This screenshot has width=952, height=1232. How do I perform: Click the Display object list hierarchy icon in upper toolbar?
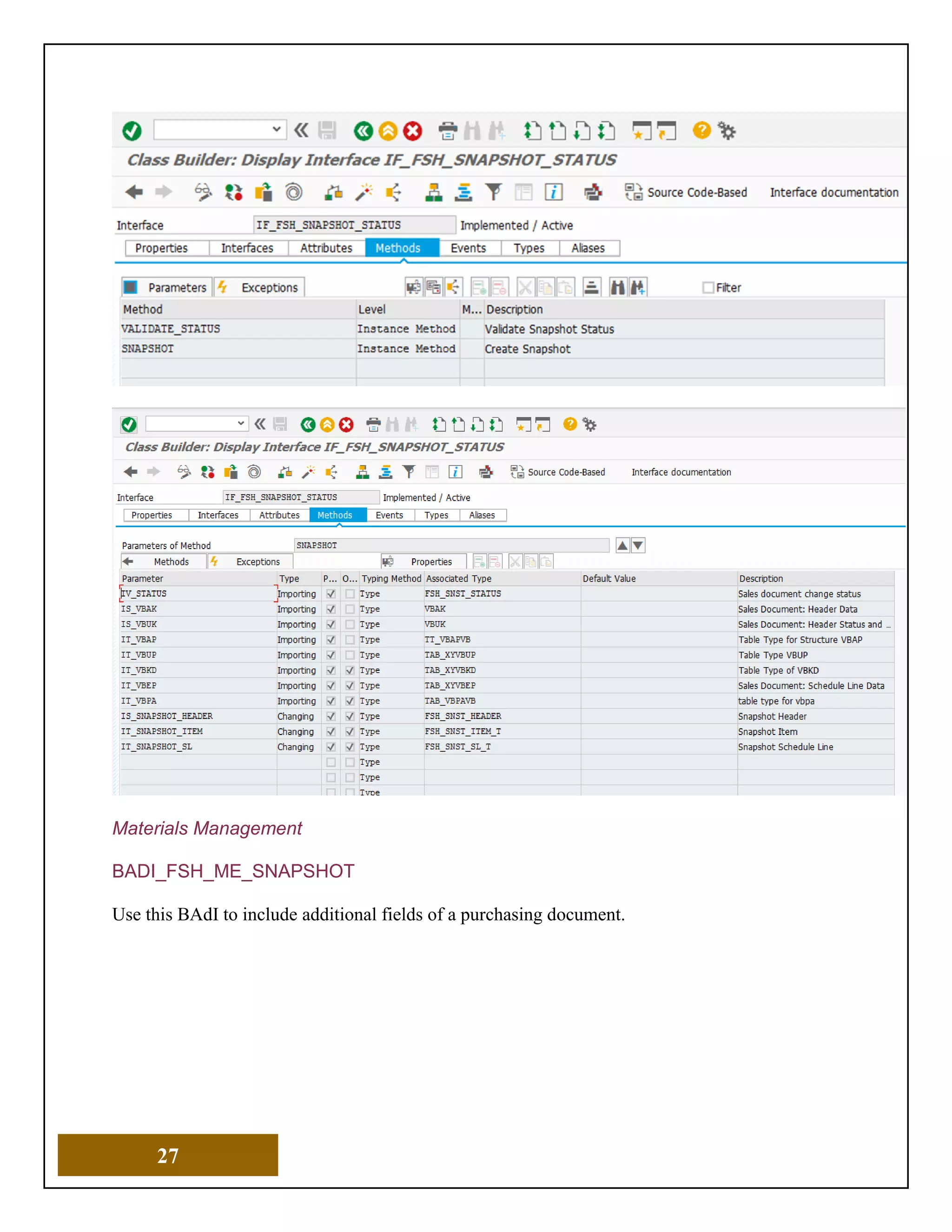click(x=434, y=192)
